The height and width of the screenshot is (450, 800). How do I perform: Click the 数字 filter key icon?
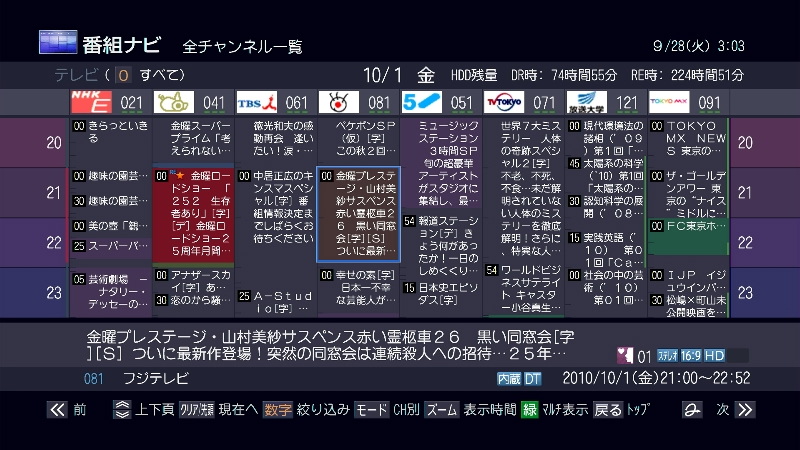coord(278,410)
